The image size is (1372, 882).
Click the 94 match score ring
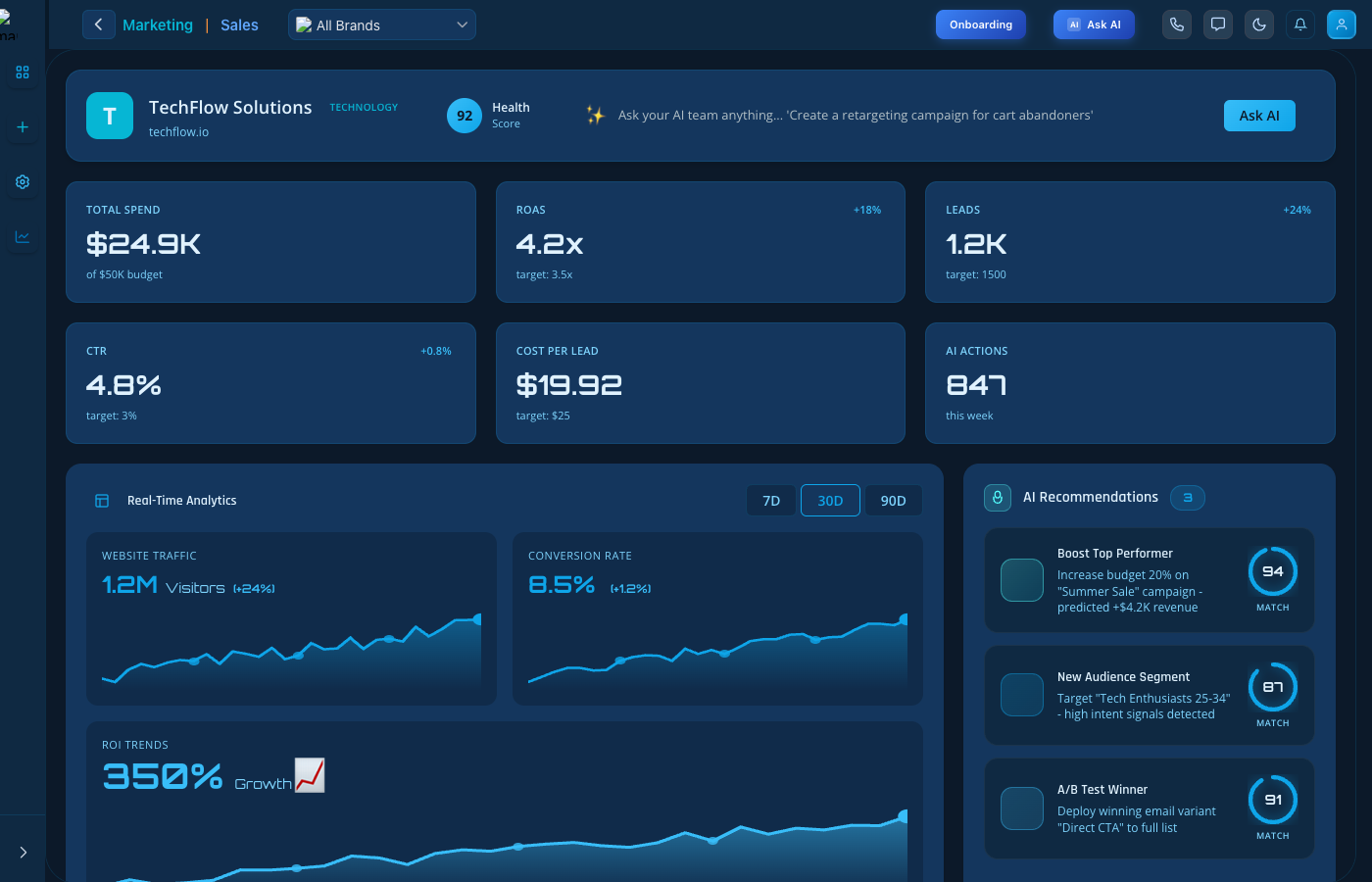pos(1273,571)
